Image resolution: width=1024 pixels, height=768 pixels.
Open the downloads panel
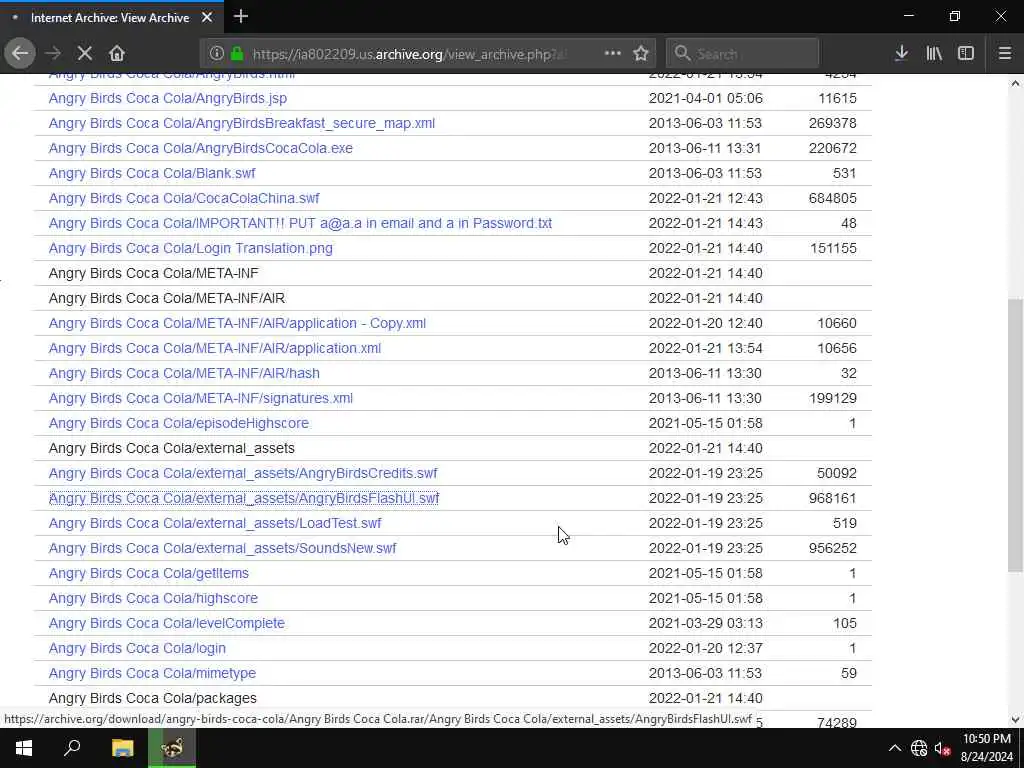pyautogui.click(x=901, y=54)
